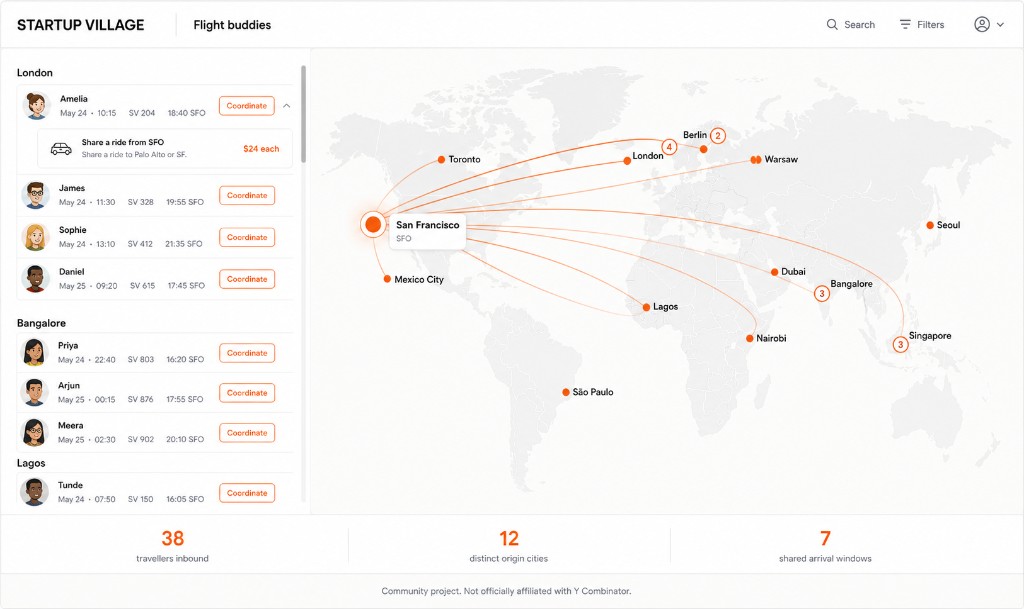Open the Flight buddies tab
The width and height of the screenshot is (1024, 609).
[x=232, y=25]
